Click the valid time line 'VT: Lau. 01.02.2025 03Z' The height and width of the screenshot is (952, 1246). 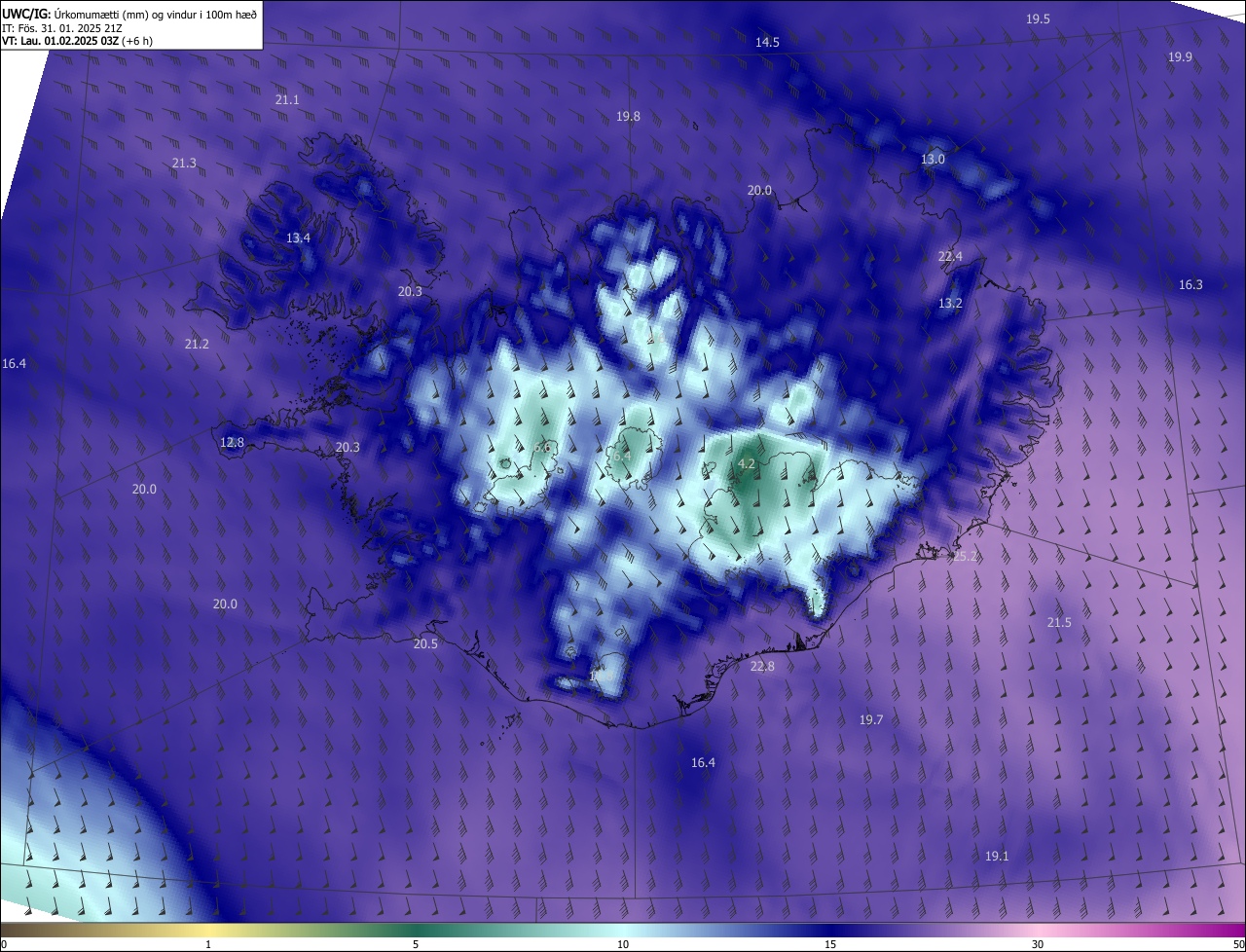[x=62, y=41]
